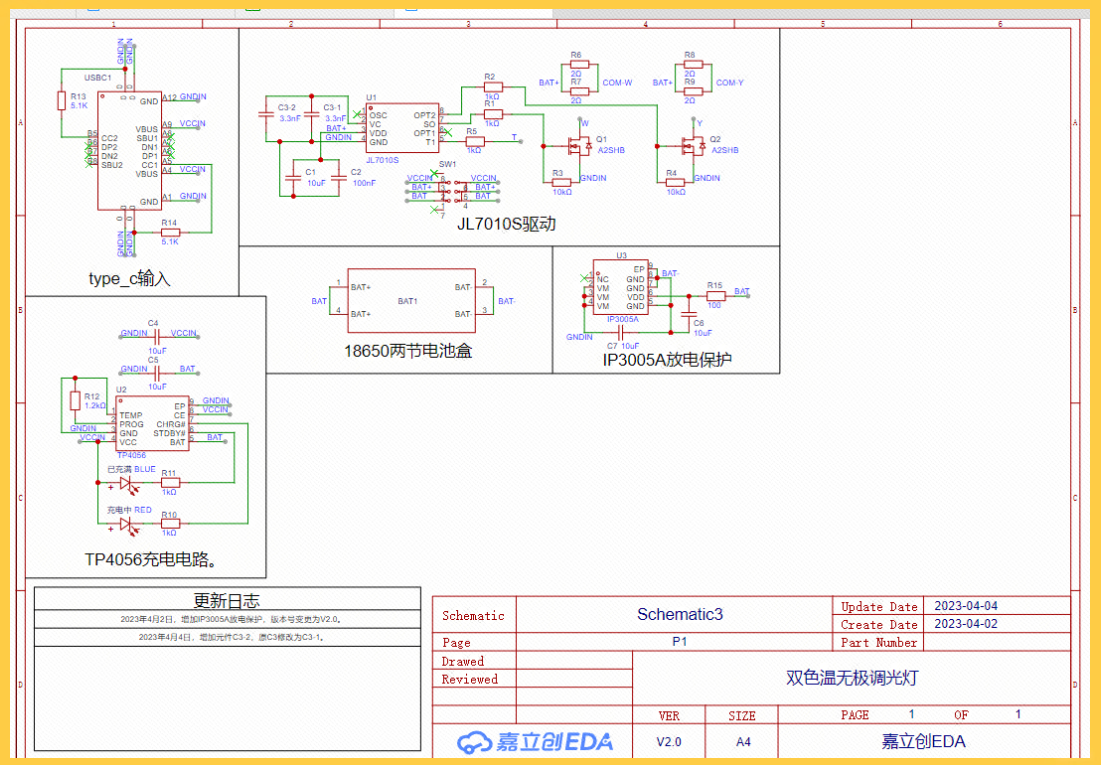Image resolution: width=1101 pixels, height=765 pixels.
Task: Click the 更新日志 changelog header
Action: pos(227,600)
